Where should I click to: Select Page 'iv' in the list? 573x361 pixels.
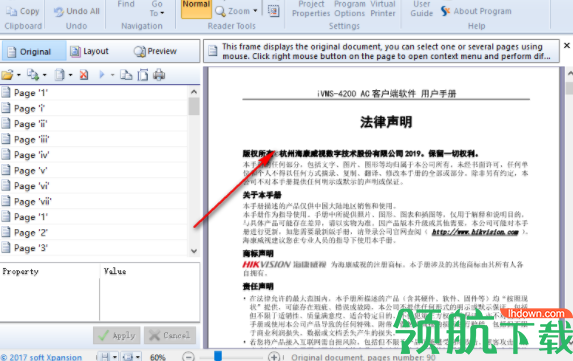pyautogui.click(x=94, y=155)
